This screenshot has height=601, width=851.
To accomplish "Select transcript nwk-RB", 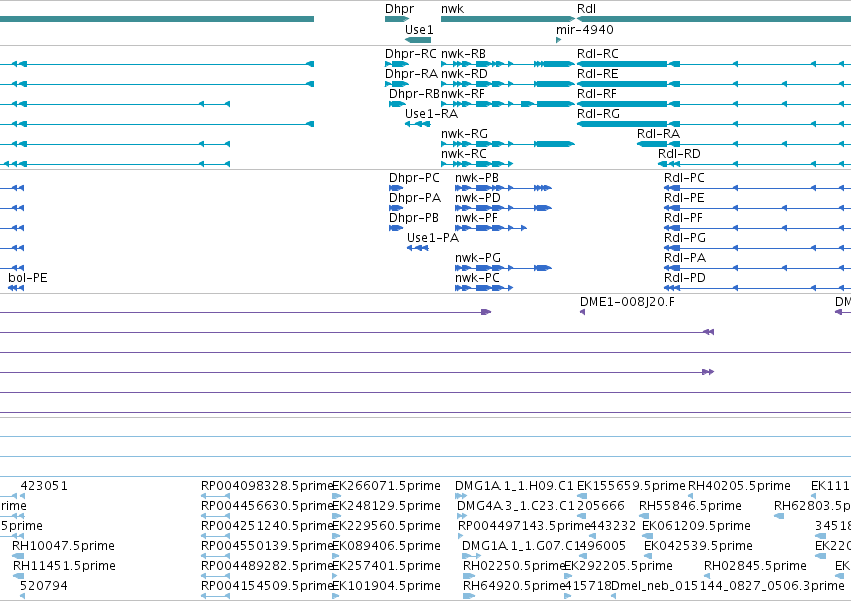I will pos(507,64).
